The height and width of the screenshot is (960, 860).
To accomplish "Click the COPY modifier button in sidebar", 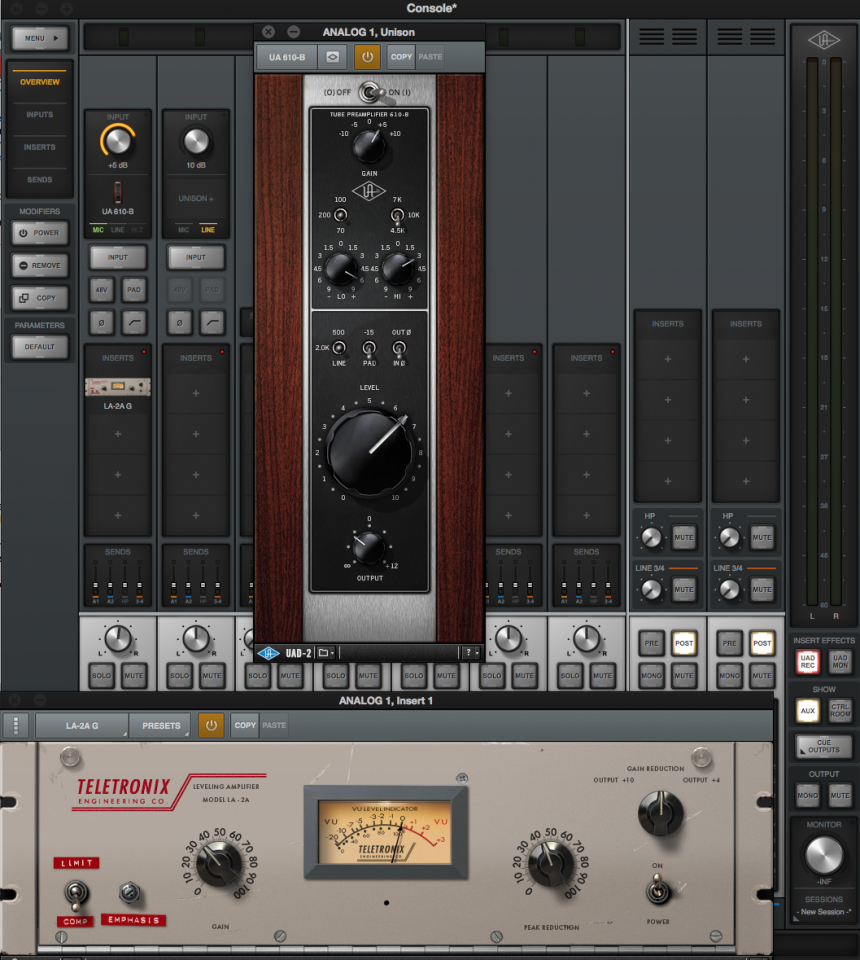I will 40,298.
